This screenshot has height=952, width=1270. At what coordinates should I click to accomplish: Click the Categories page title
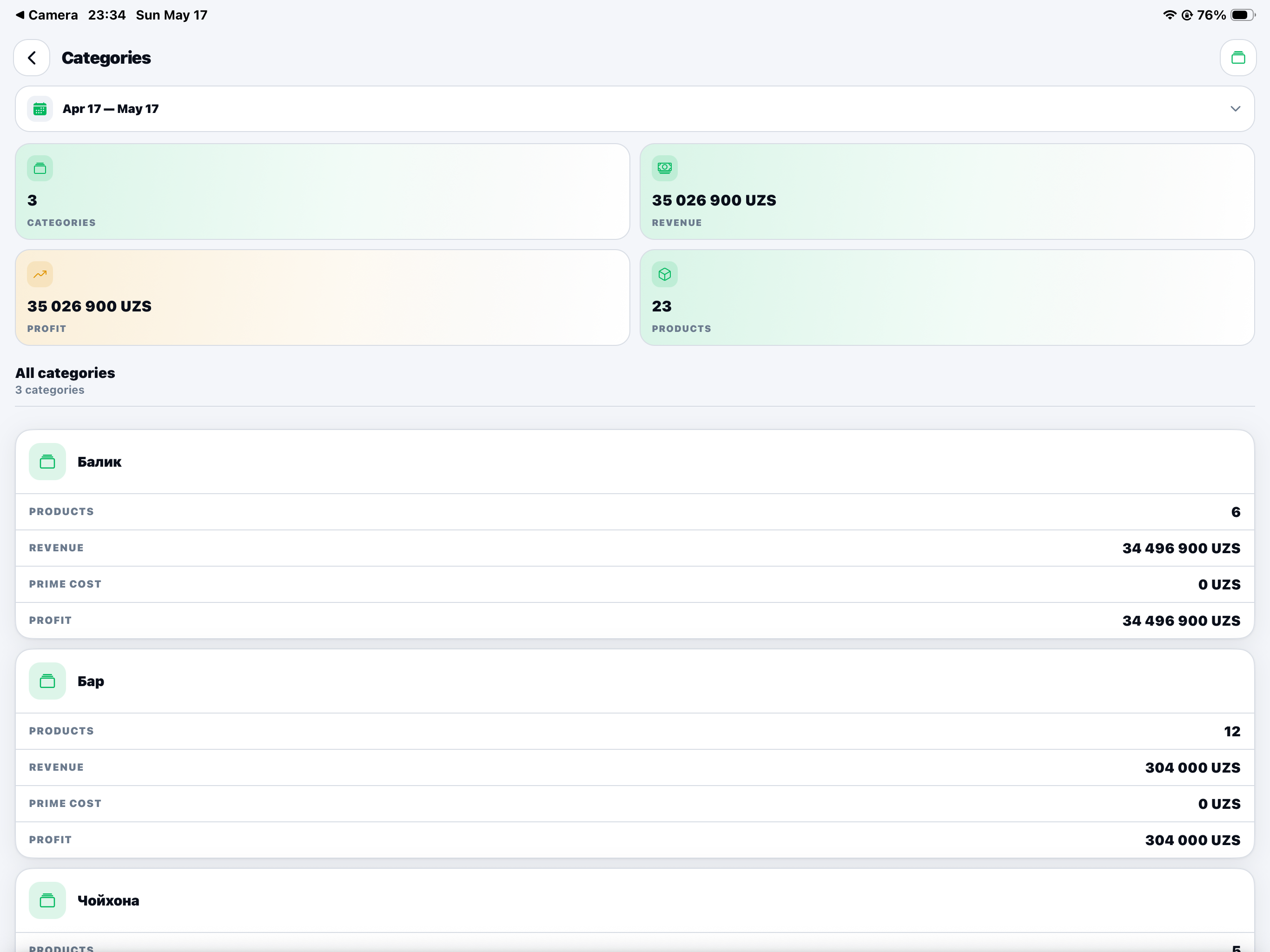106,58
